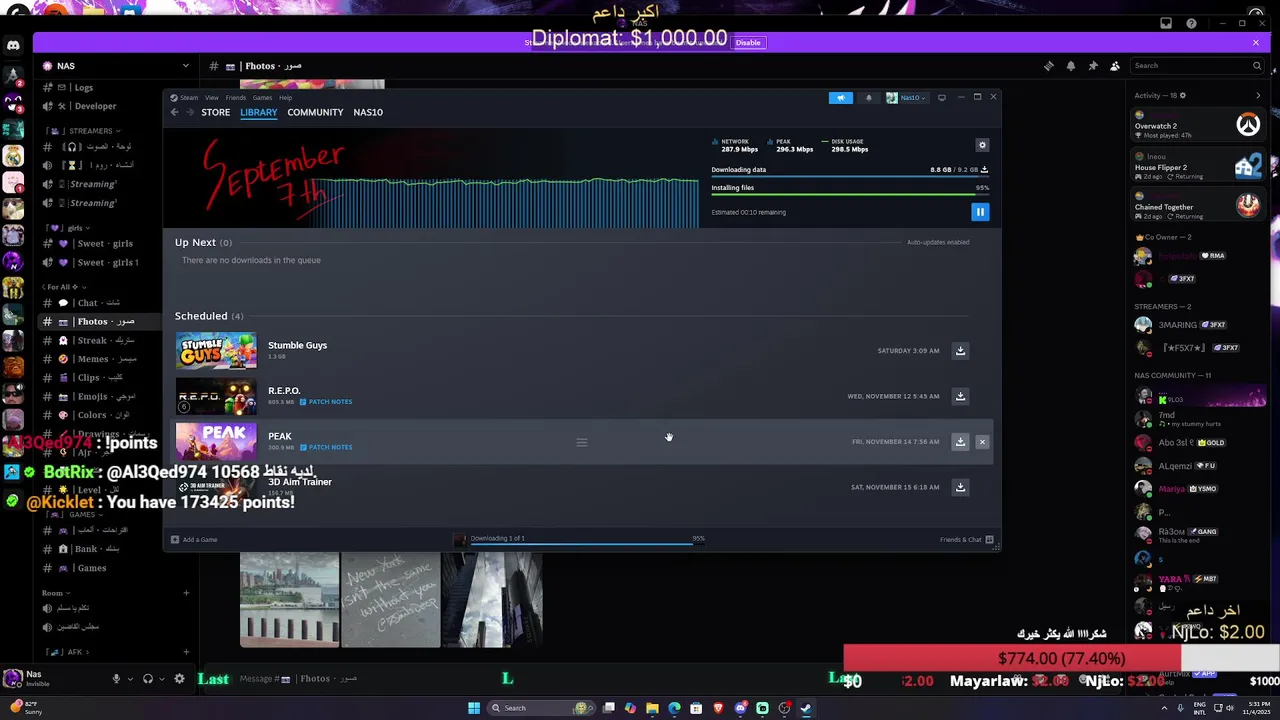Image resolution: width=1280 pixels, height=720 pixels.
Task: Open PEAK patch notes link
Action: [326, 447]
